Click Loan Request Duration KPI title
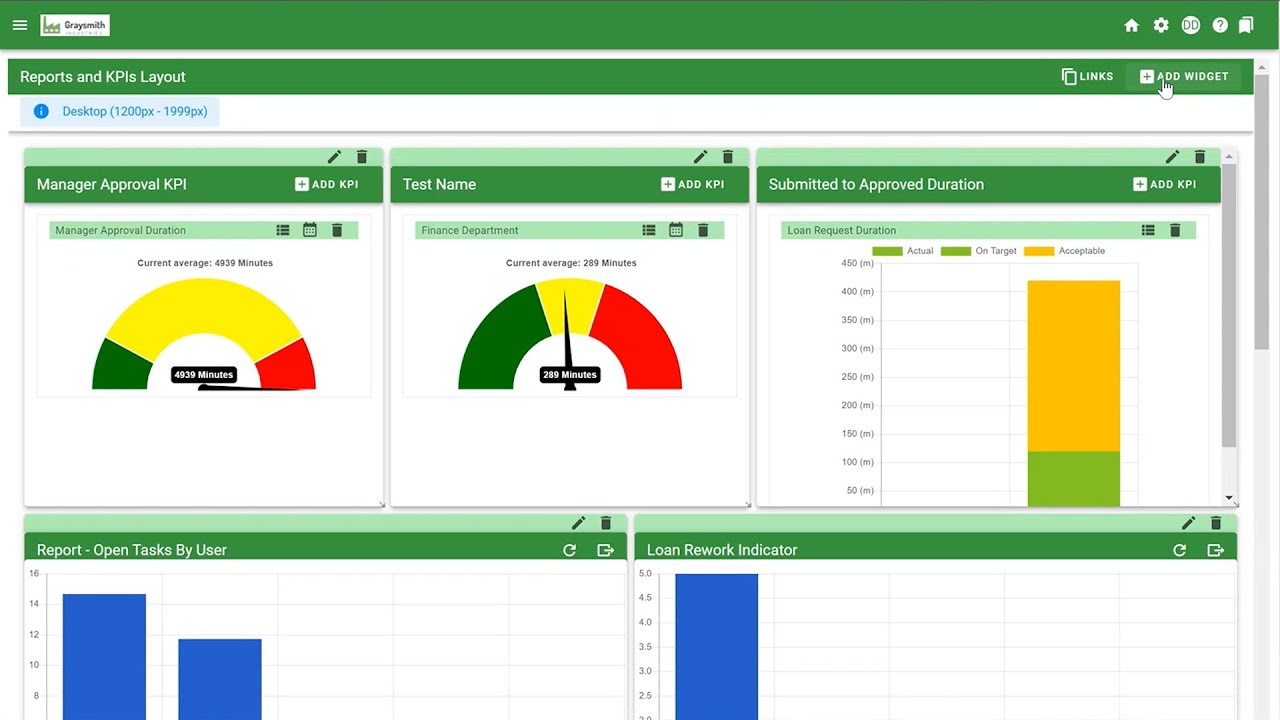The height and width of the screenshot is (720, 1280). click(842, 230)
